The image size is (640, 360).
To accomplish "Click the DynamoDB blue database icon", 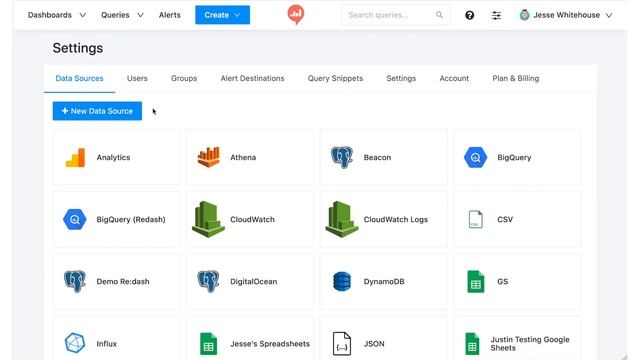I will (342, 282).
